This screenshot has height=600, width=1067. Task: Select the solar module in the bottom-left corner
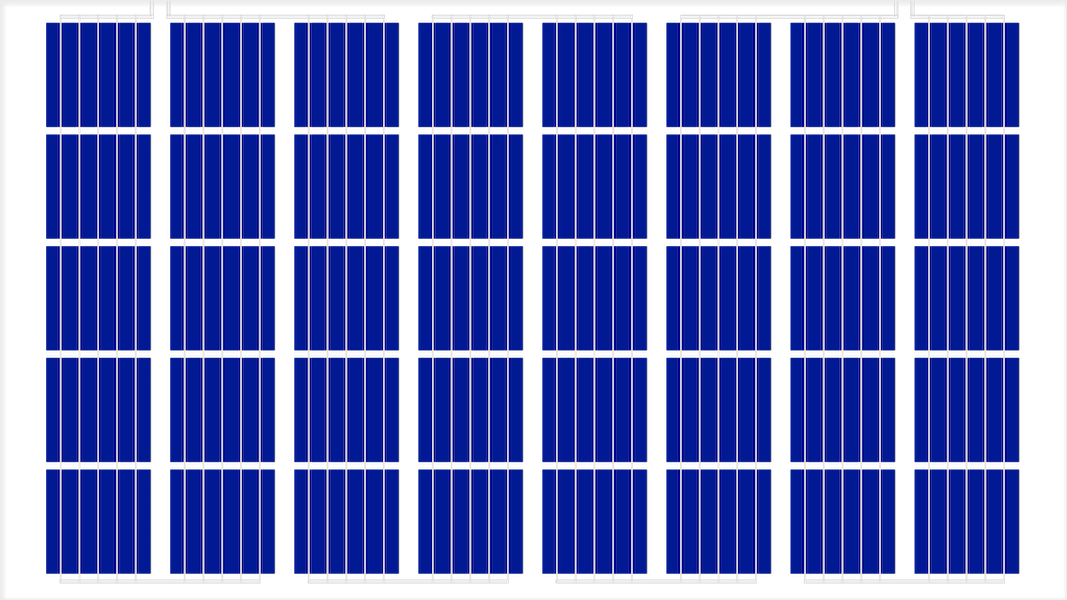[x=98, y=521]
